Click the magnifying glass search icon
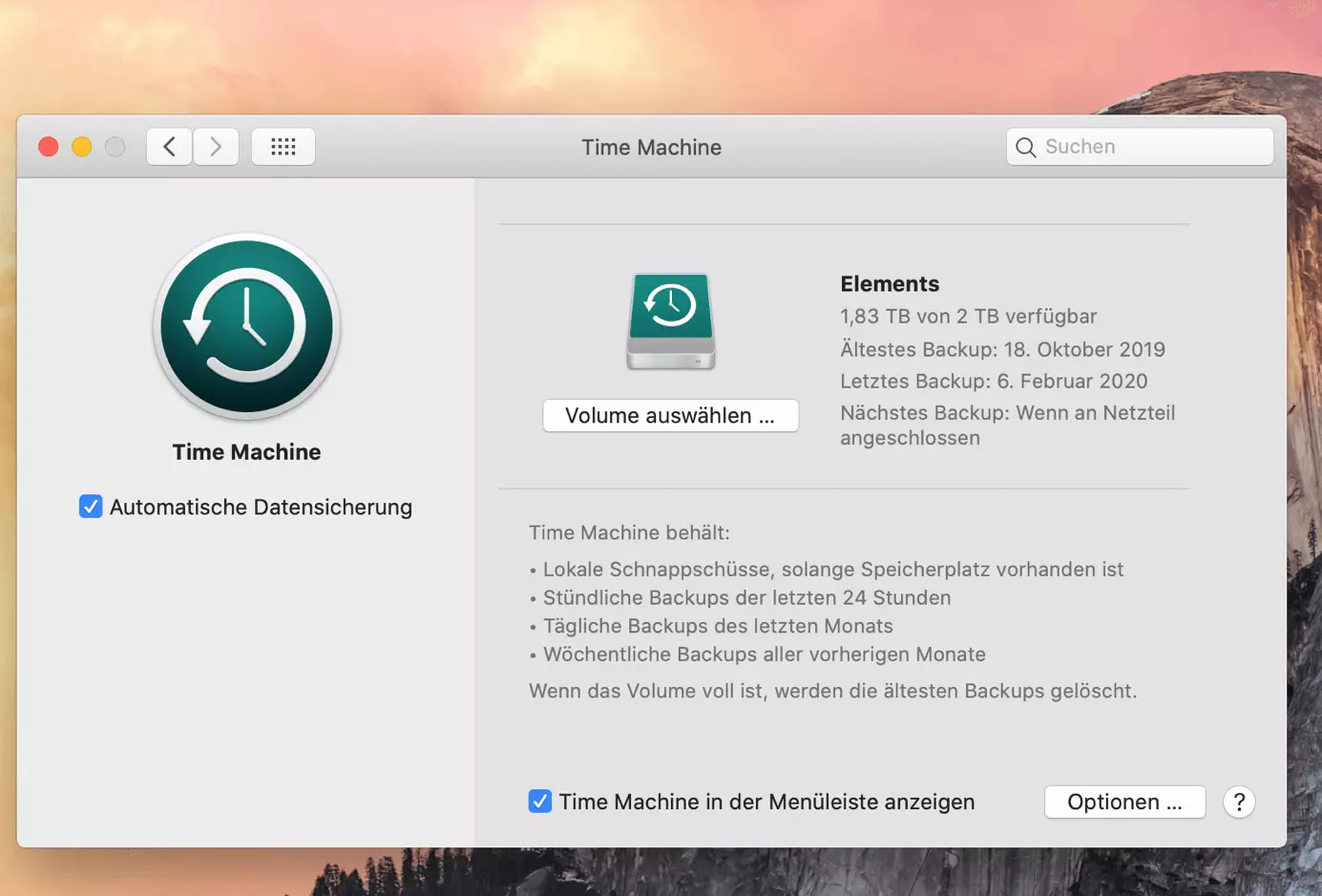The height and width of the screenshot is (896, 1322). click(x=1026, y=147)
